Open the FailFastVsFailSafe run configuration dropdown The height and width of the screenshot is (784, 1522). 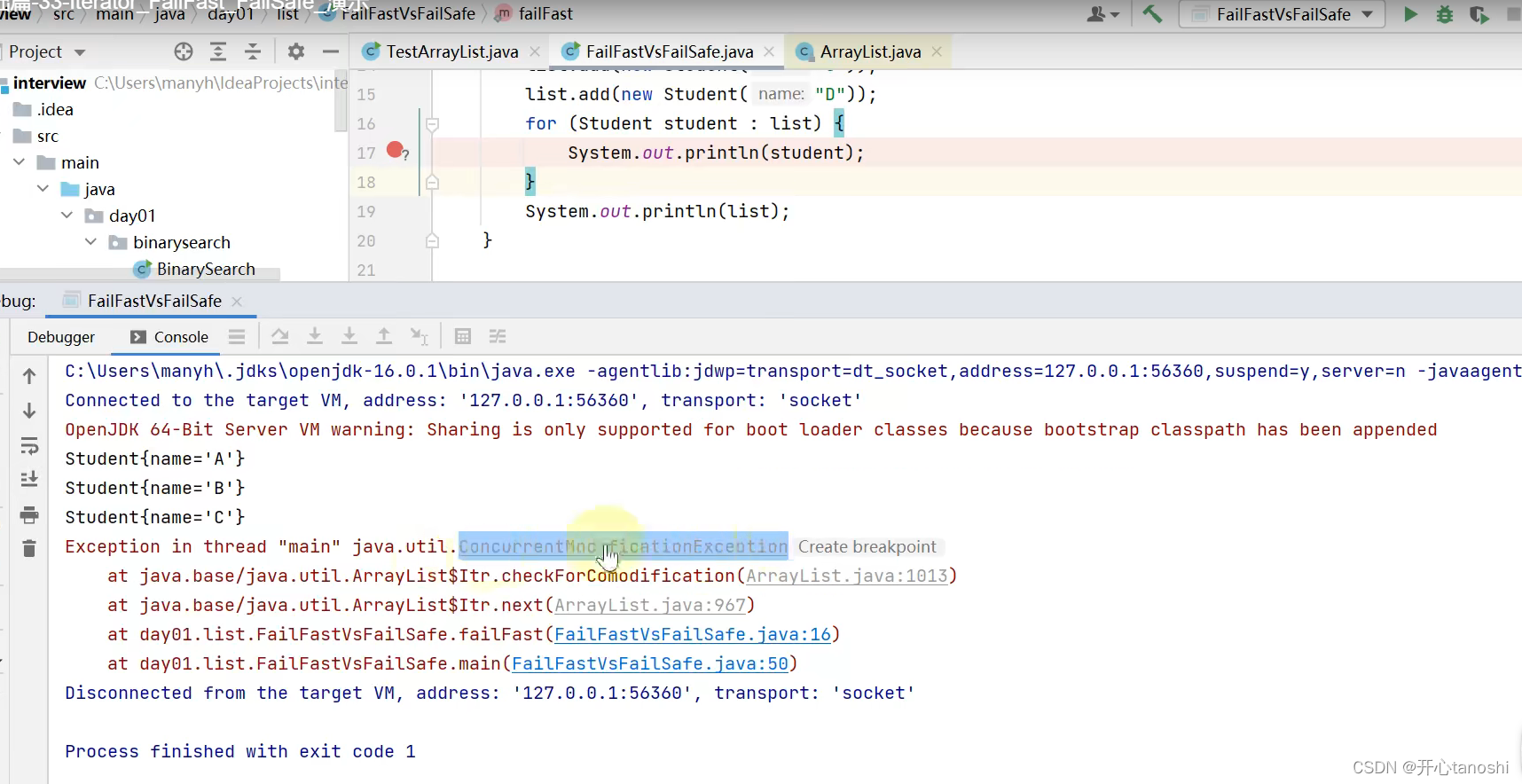click(1282, 14)
